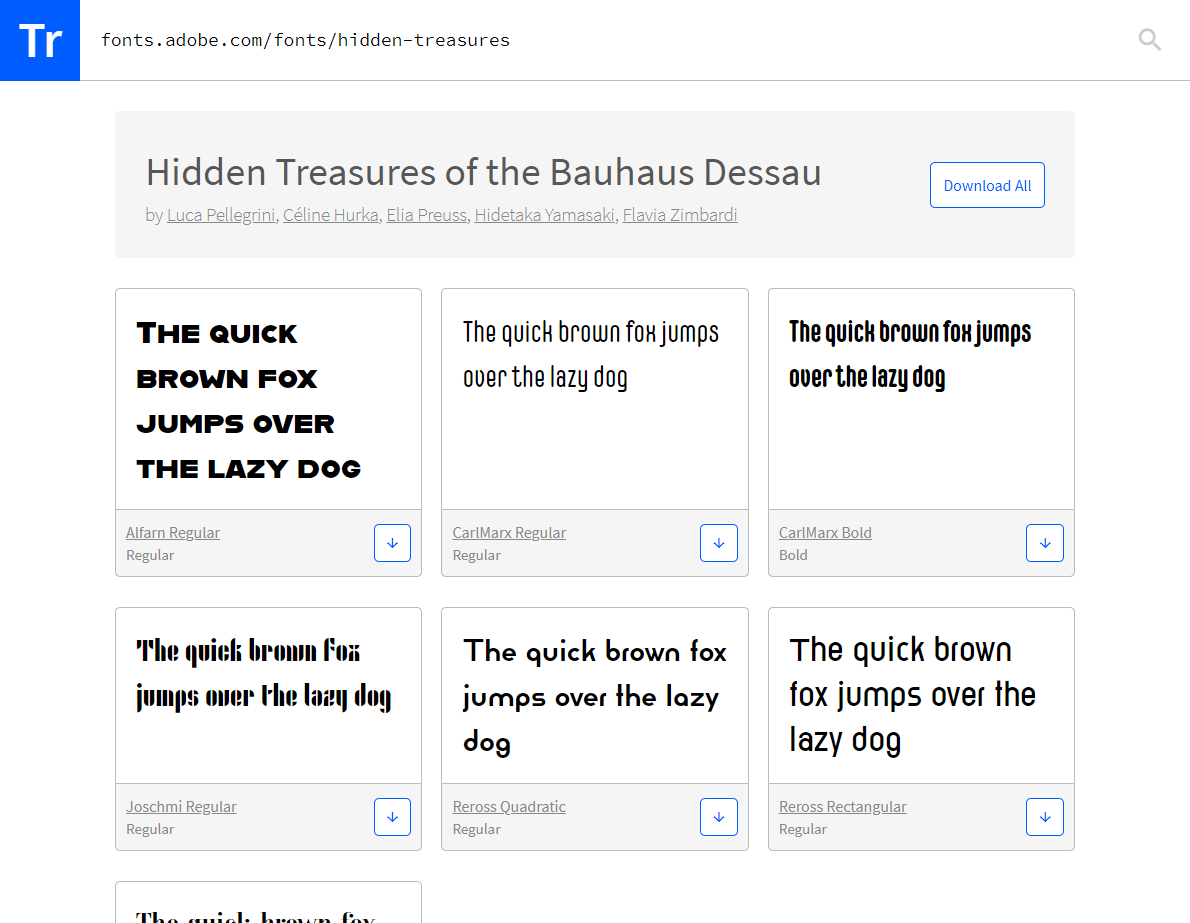Open Flavia Zimbardi author link
The width and height of the screenshot is (1190, 923).
coord(680,215)
